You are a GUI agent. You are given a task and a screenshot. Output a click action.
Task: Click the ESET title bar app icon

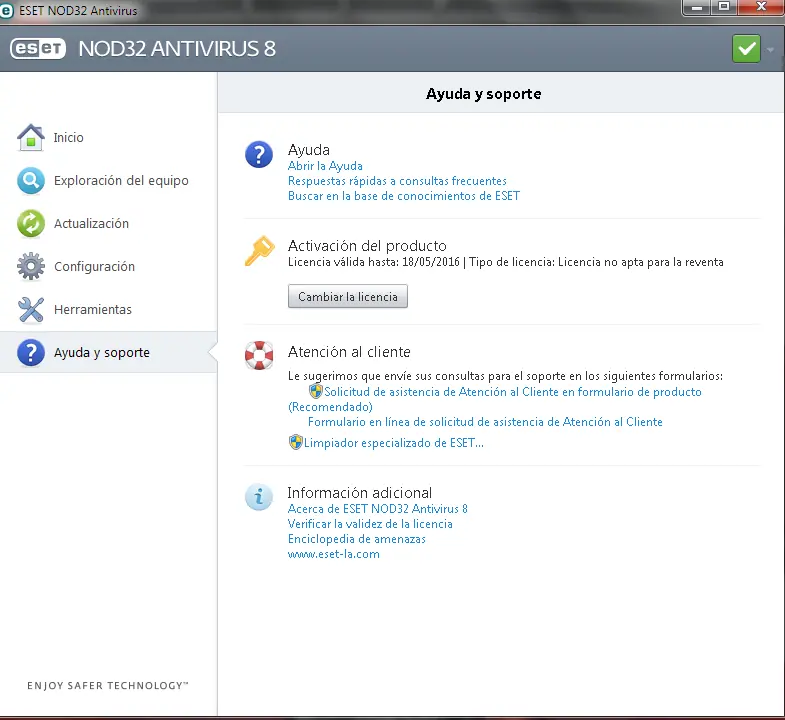(7, 10)
